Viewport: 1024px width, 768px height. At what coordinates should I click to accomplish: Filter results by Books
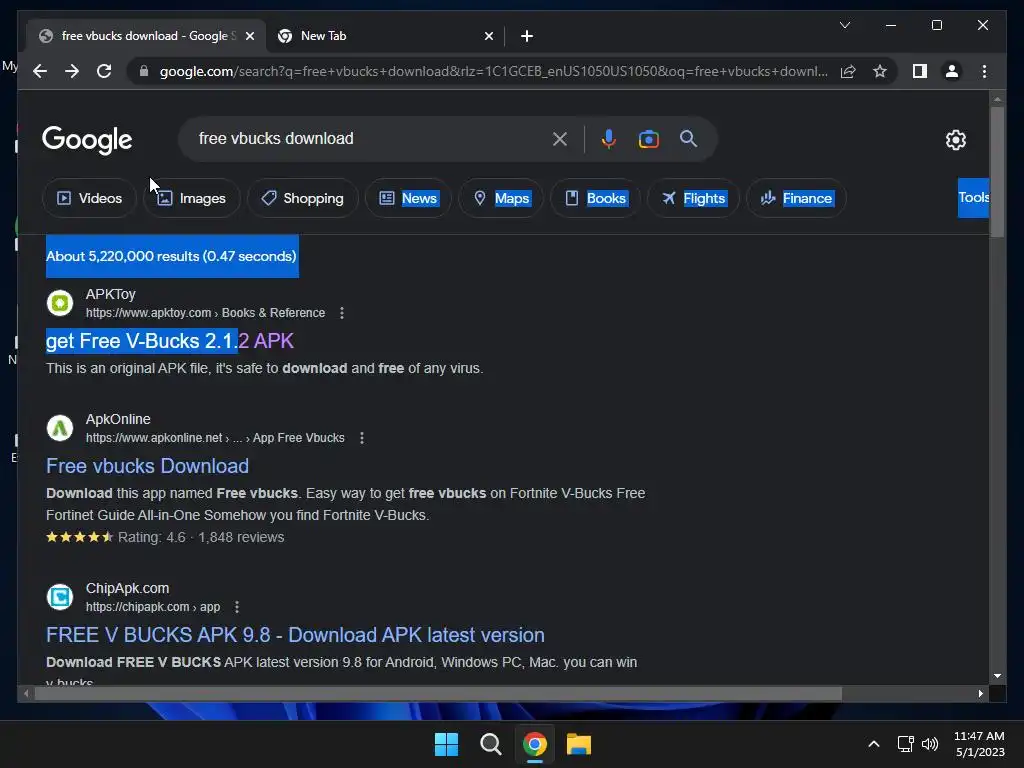pos(595,198)
